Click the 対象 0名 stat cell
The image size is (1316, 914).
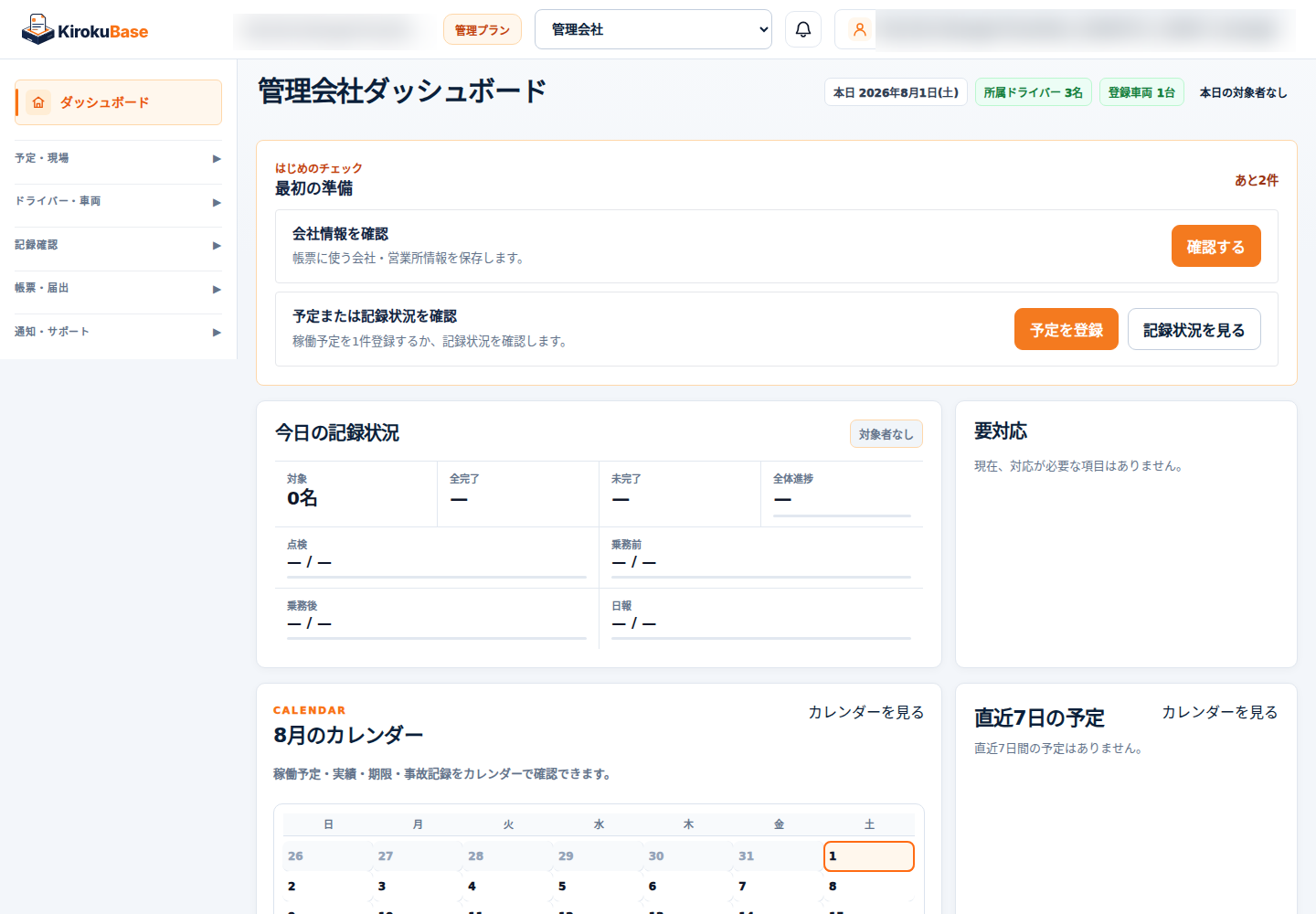356,494
